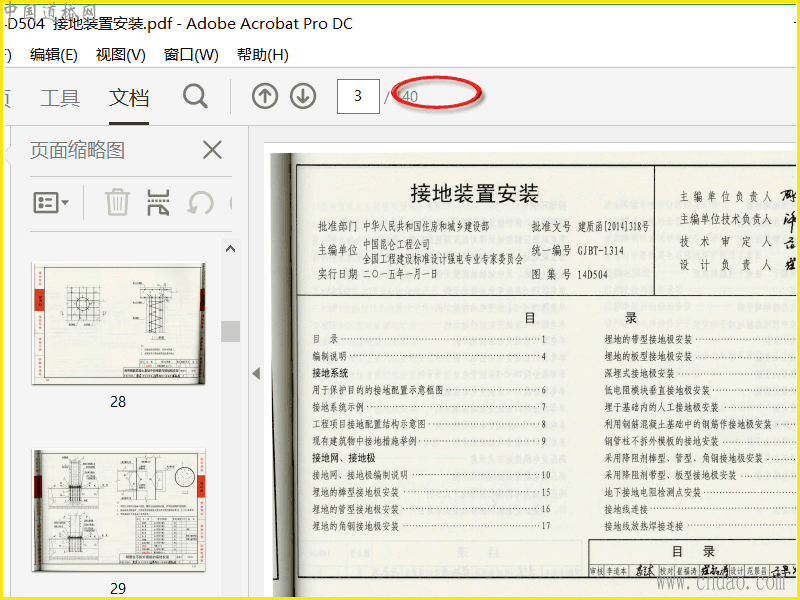Click the thumbnail panel scrollbar handle
Screen dimensions: 800x600
tap(231, 331)
